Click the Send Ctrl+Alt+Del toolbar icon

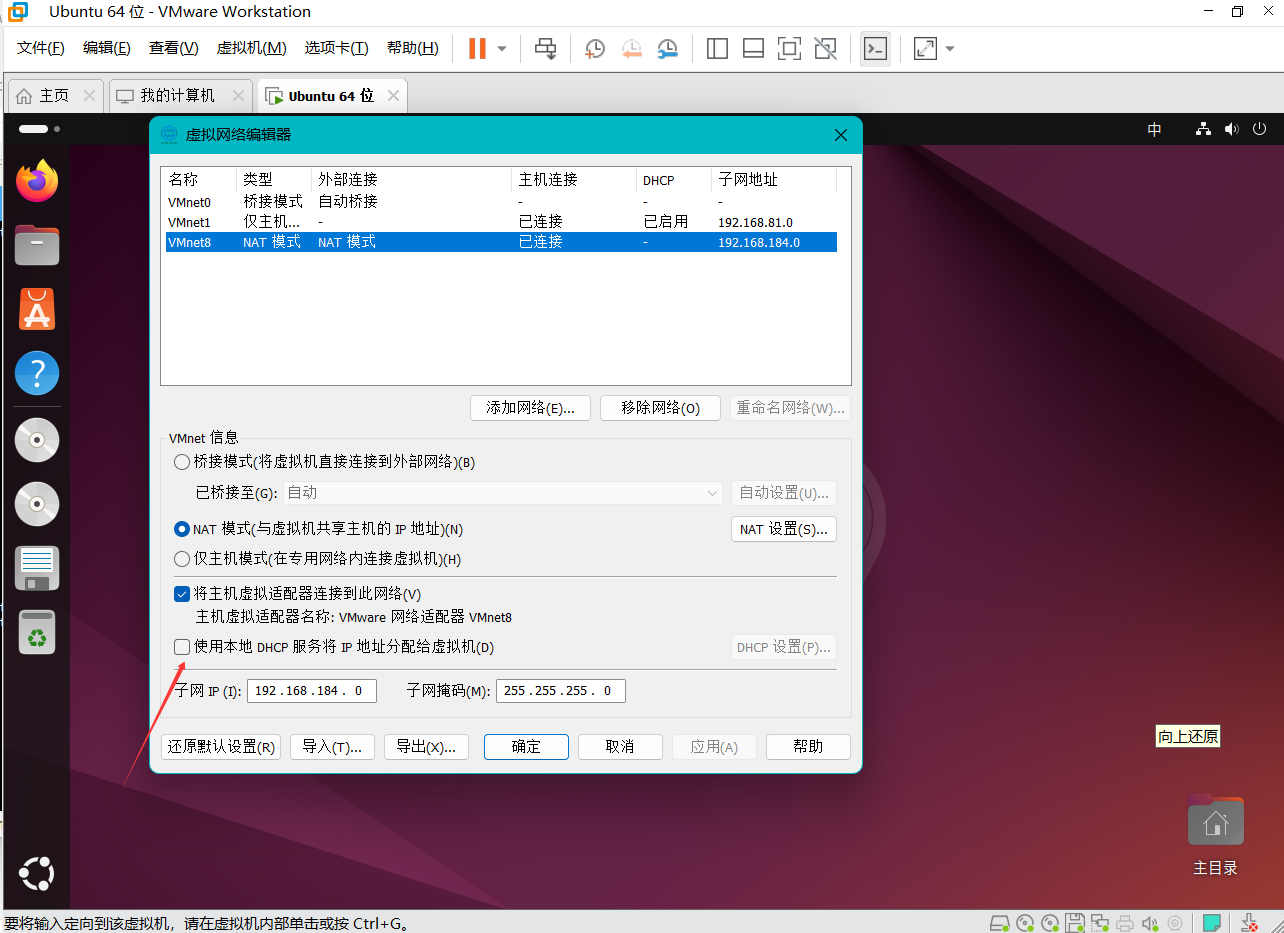click(545, 48)
